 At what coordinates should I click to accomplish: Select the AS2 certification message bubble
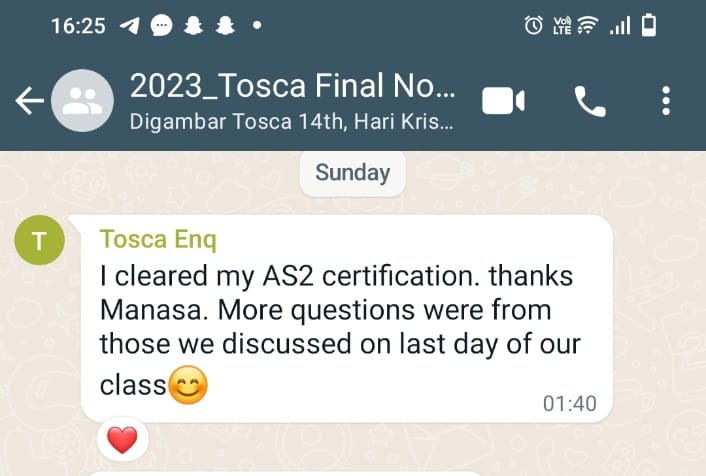pos(347,319)
